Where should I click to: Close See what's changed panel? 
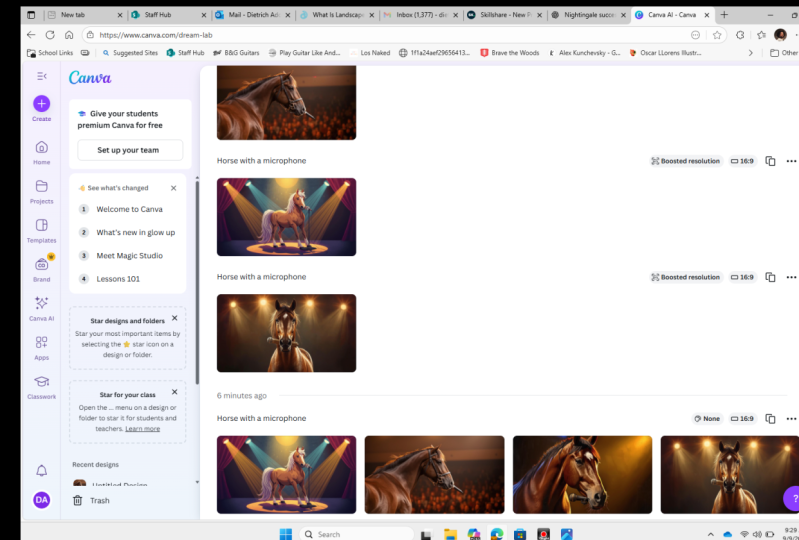tap(174, 188)
